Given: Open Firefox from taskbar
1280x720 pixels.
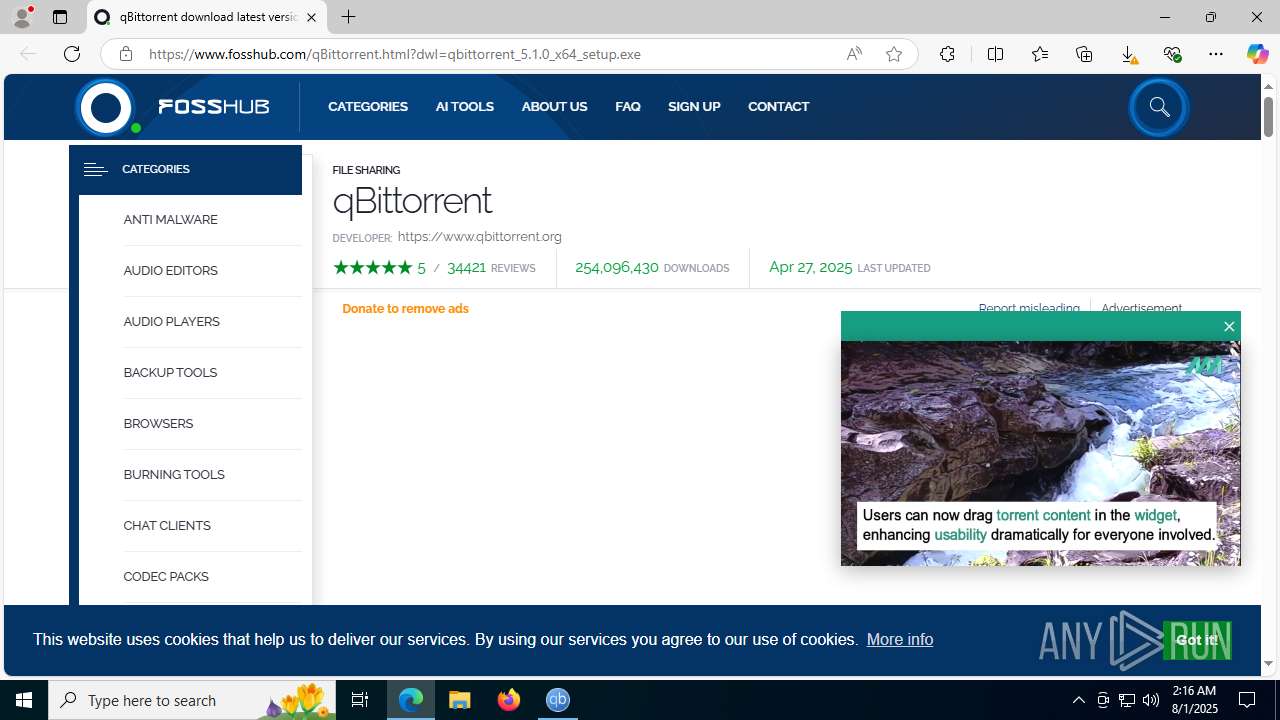Looking at the screenshot, I should point(509,700).
